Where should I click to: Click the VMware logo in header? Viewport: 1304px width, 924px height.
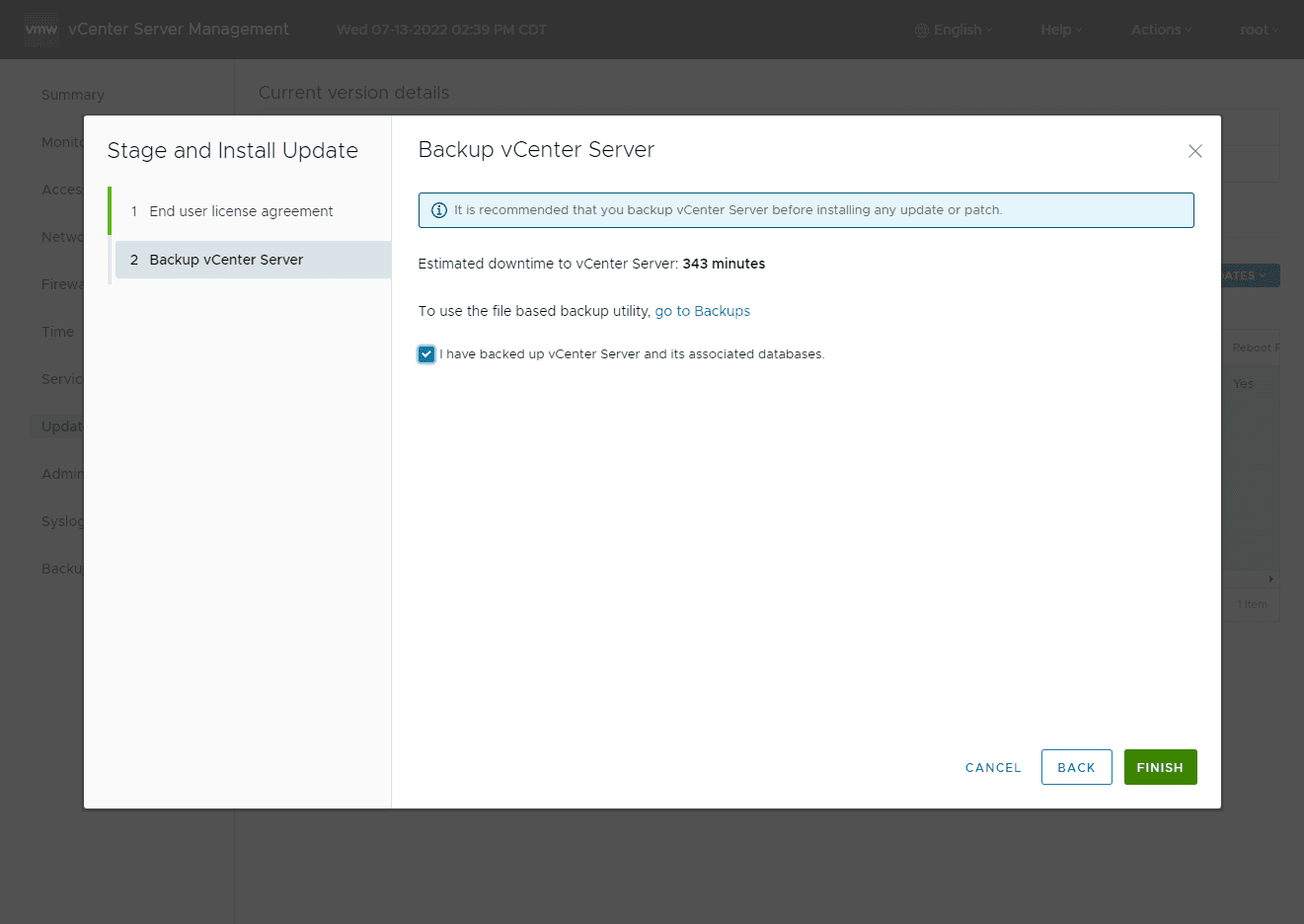click(x=40, y=30)
